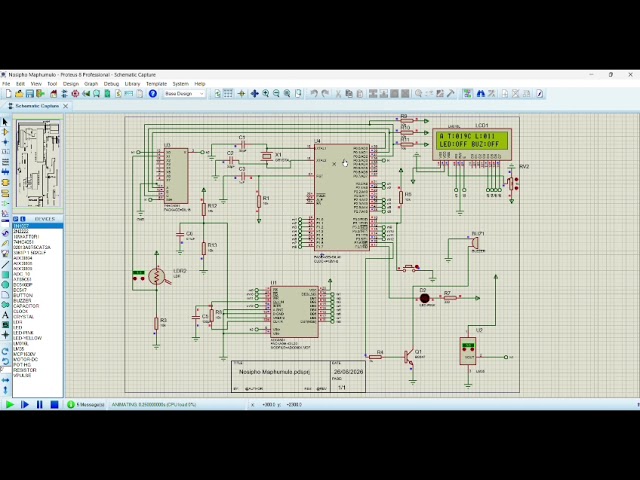640x480 pixels.
Task: Click the Cut scissors icon
Action: [338, 94]
